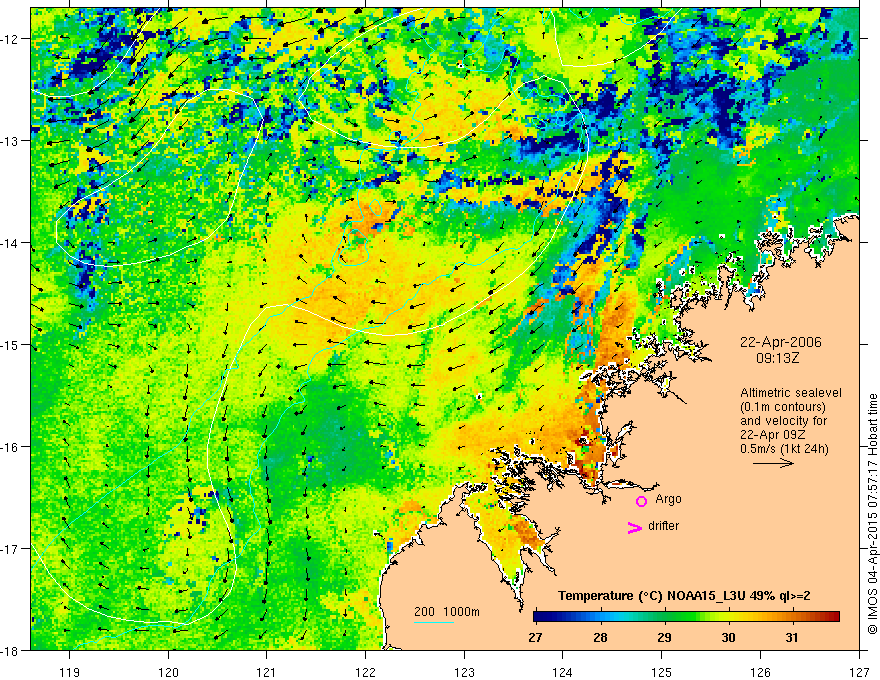Click the 29 value on temperature scale
880x680 pixels.
pyautogui.click(x=664, y=637)
